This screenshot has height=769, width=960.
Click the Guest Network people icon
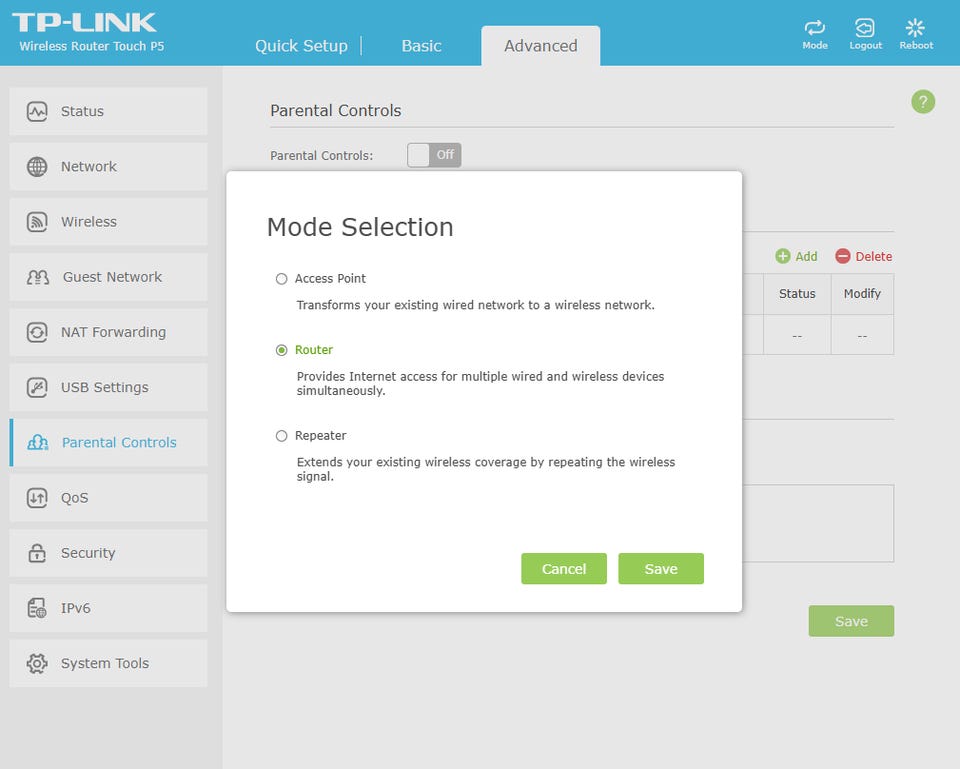(37, 277)
